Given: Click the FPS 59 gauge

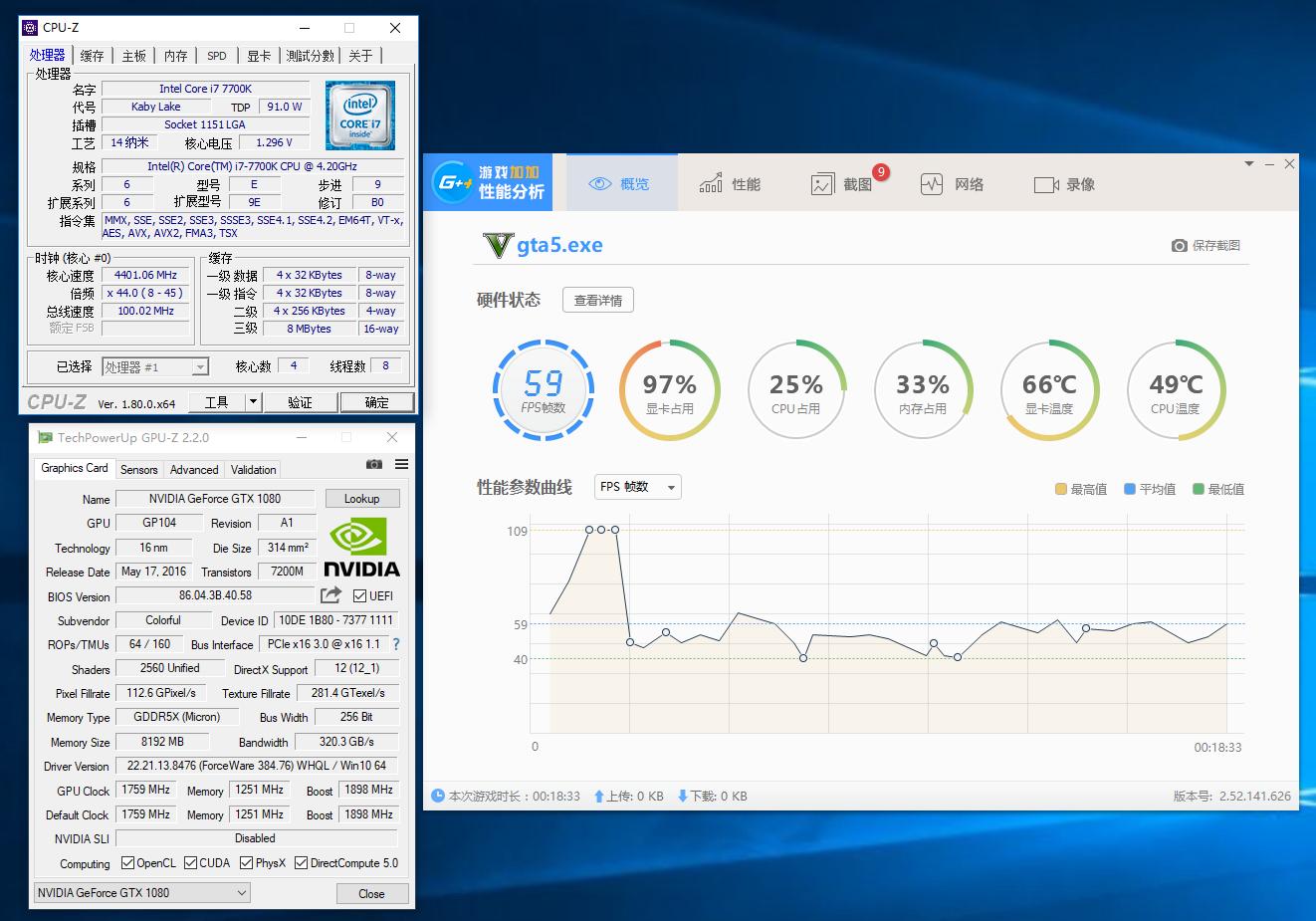Looking at the screenshot, I should pos(544,390).
